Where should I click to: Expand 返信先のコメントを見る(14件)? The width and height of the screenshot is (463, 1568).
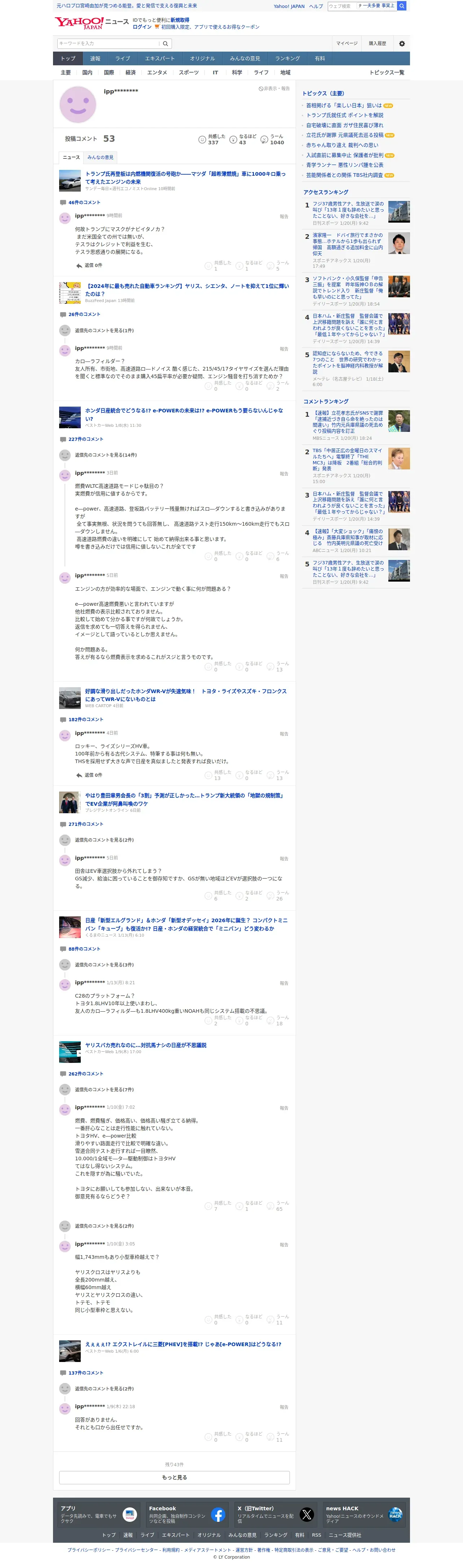coord(106,455)
